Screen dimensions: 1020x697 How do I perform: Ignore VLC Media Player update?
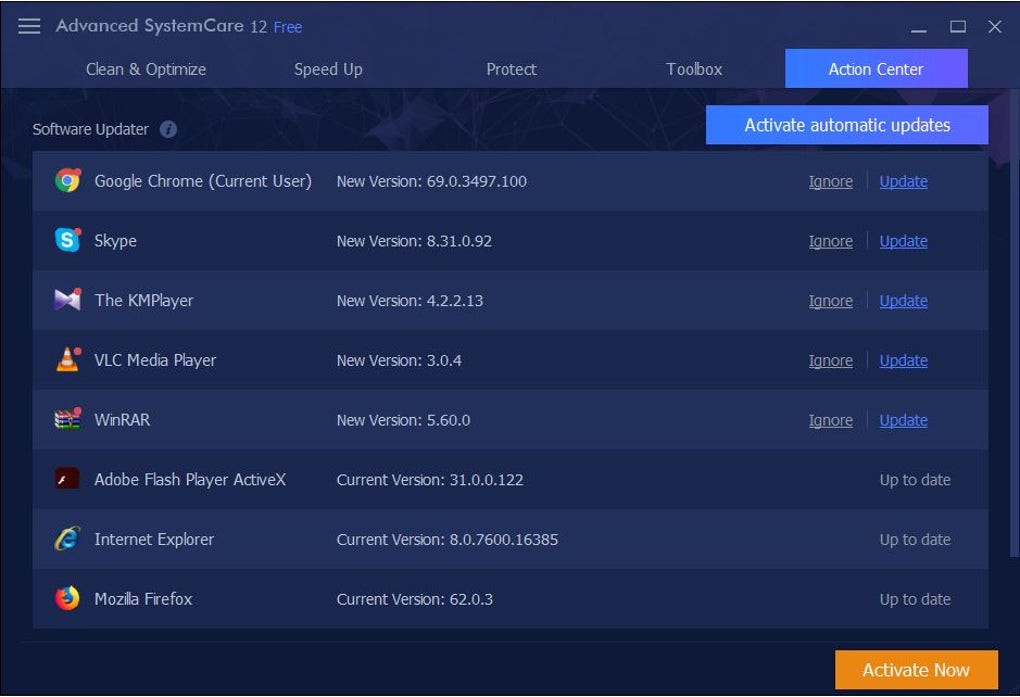click(831, 361)
